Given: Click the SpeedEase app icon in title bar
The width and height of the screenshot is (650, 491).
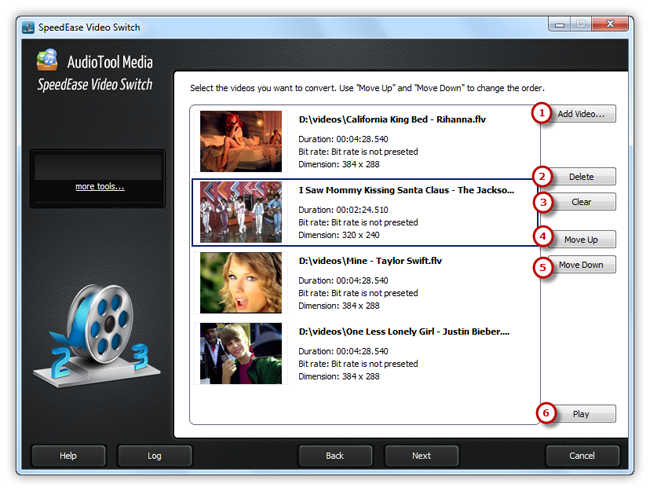Looking at the screenshot, I should [x=28, y=27].
